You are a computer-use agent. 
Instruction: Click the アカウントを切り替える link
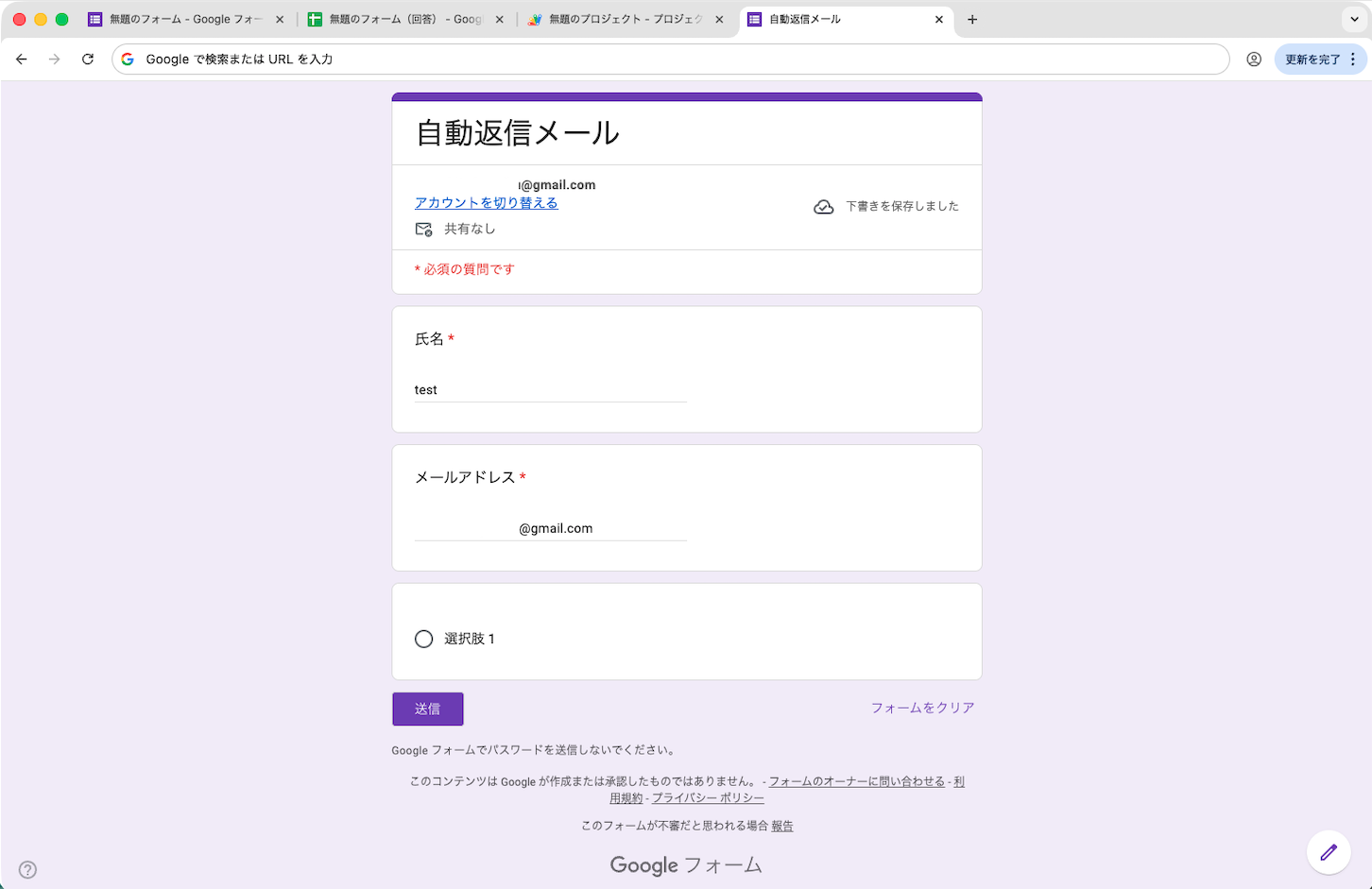(487, 203)
